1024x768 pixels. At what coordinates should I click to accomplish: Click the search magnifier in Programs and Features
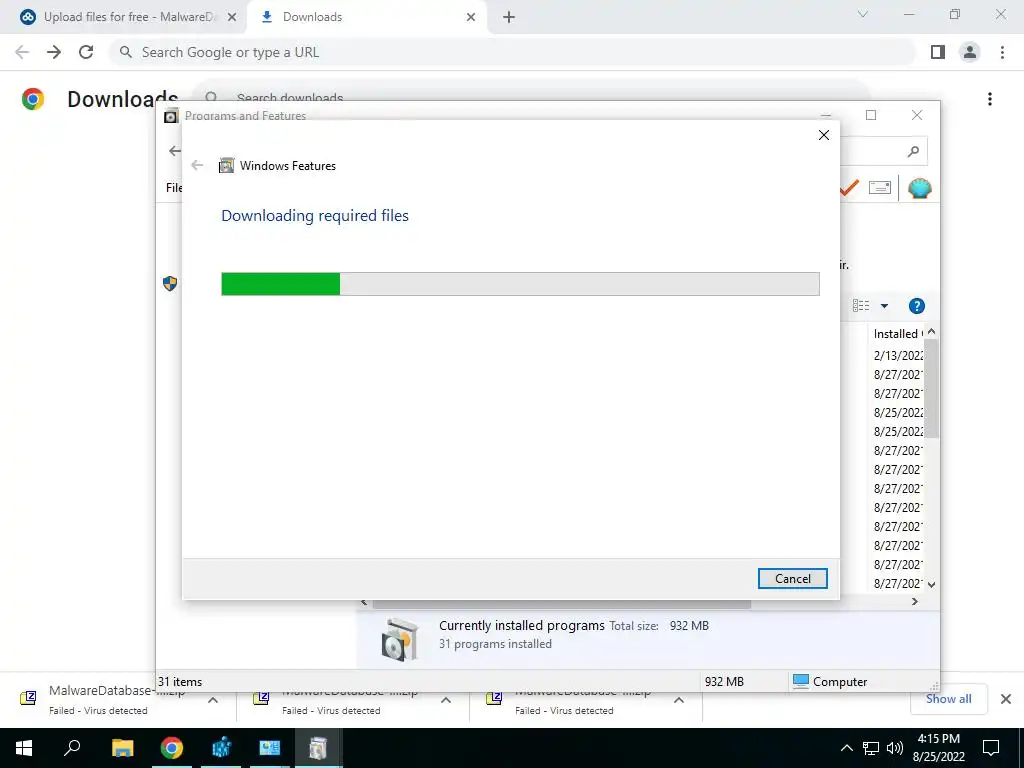point(913,152)
